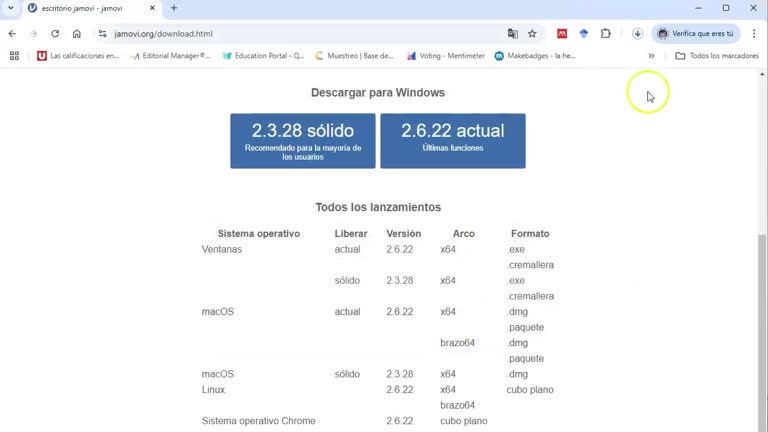768x432 pixels.
Task: Minimize the browser window
Action: click(698, 8)
